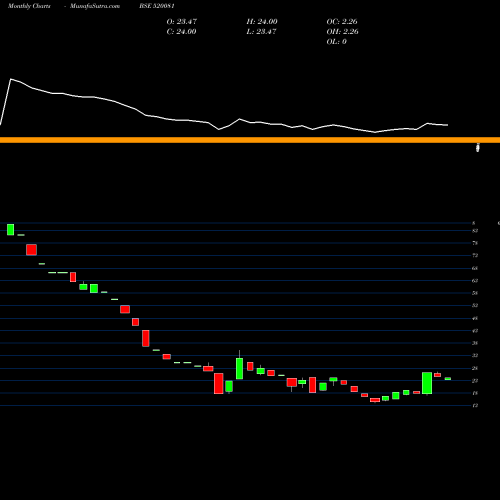The width and height of the screenshot is (500, 500).
Task: Select the tall green candle at far right
Action: 427,383
